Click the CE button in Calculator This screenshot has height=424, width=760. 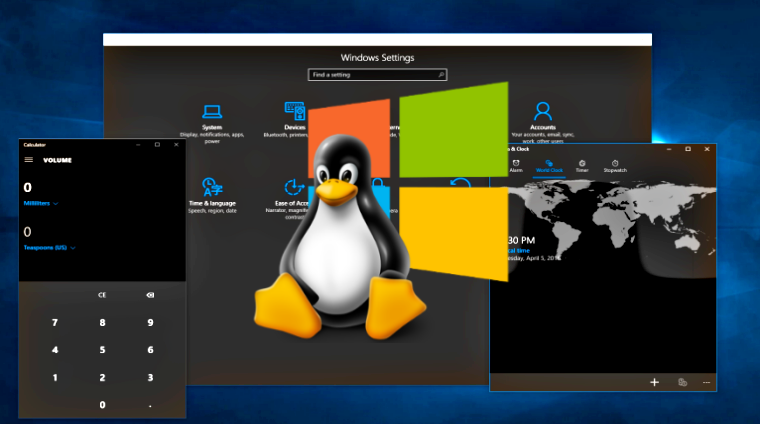point(102,295)
